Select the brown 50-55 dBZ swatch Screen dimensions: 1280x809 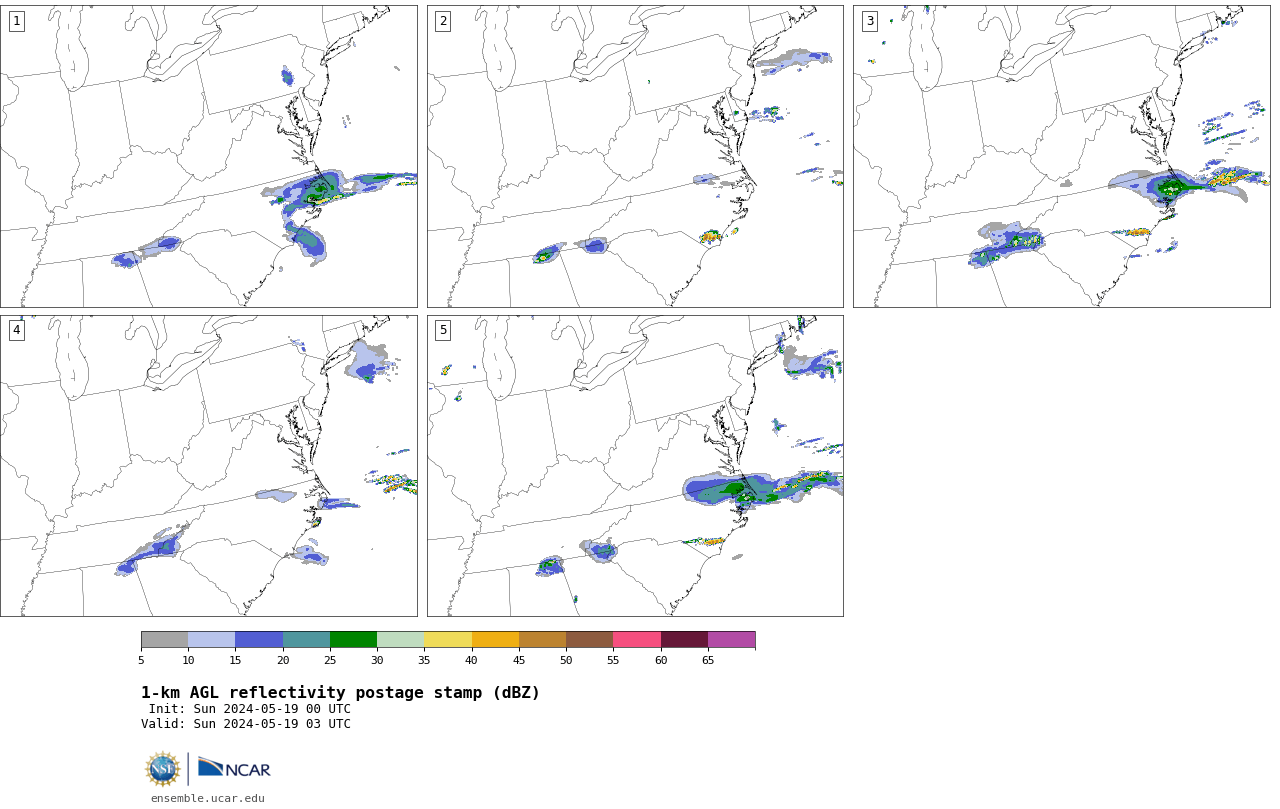[590, 640]
